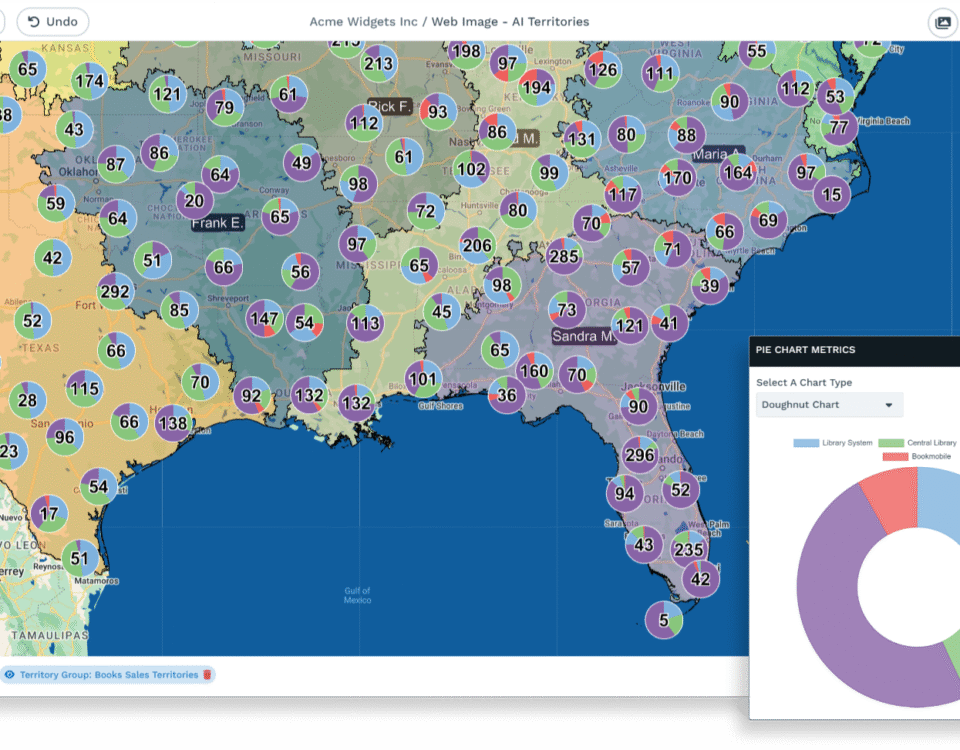Click the cluster marker showing 206

point(477,246)
